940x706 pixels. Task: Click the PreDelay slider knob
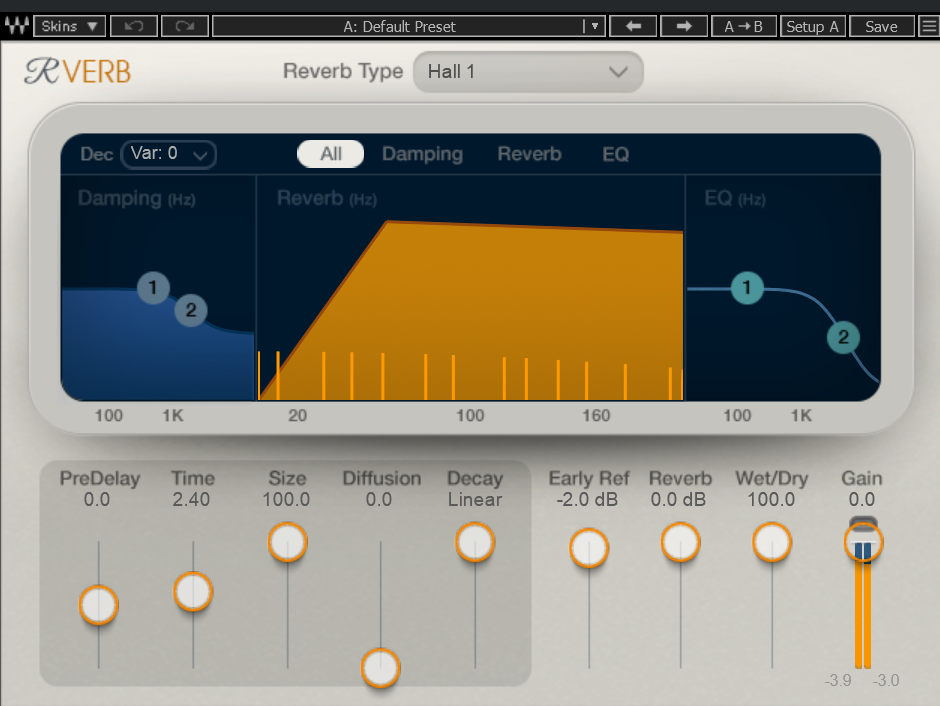98,605
